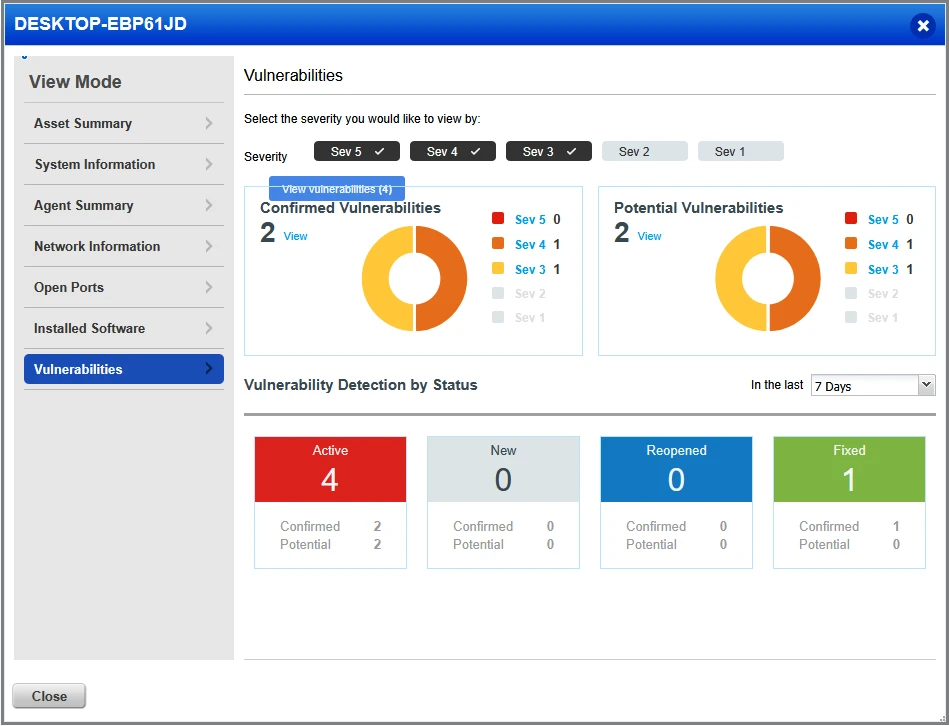949x726 pixels.
Task: Click the chevron next to Agent Summary
Action: point(209,206)
